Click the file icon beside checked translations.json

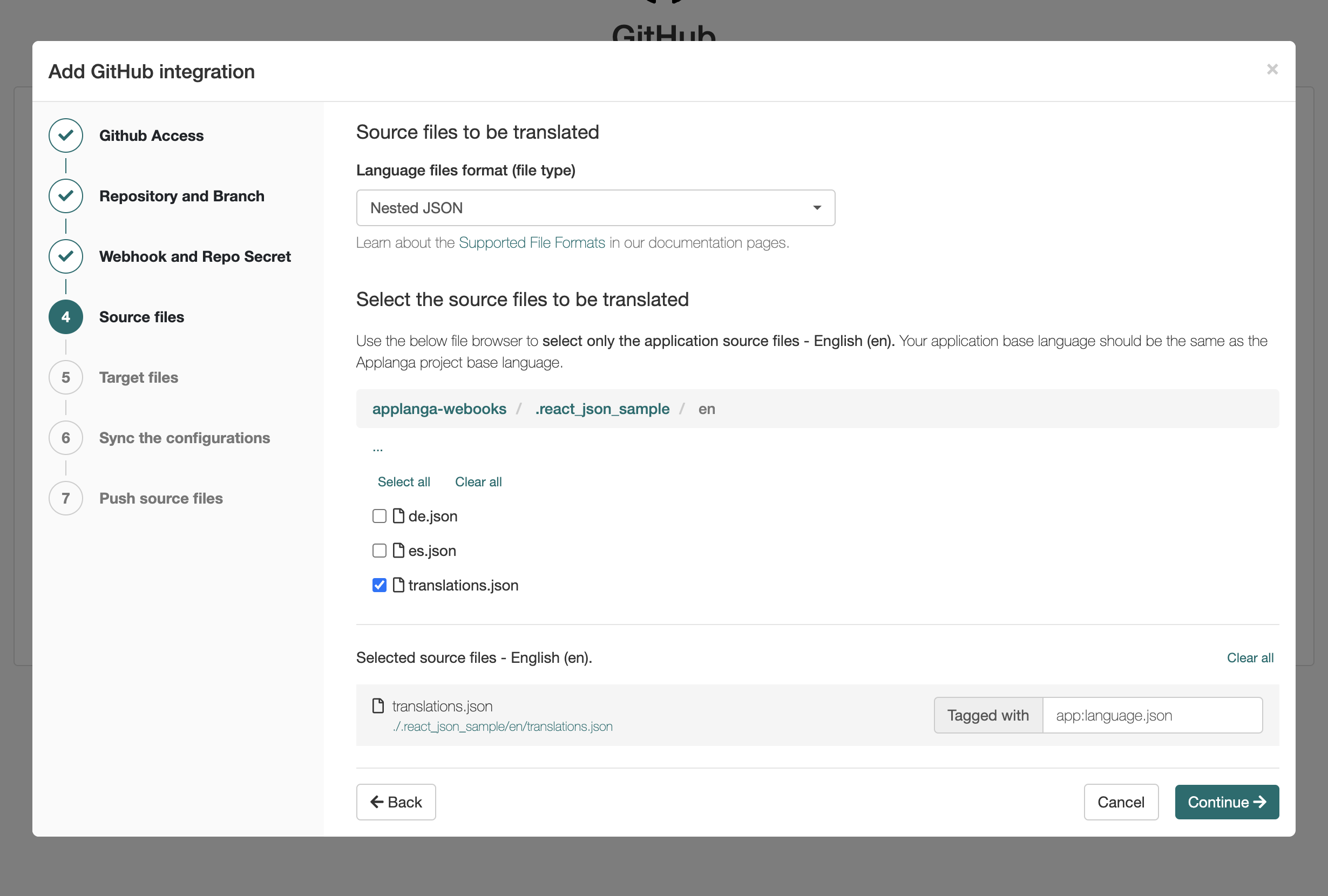point(398,585)
